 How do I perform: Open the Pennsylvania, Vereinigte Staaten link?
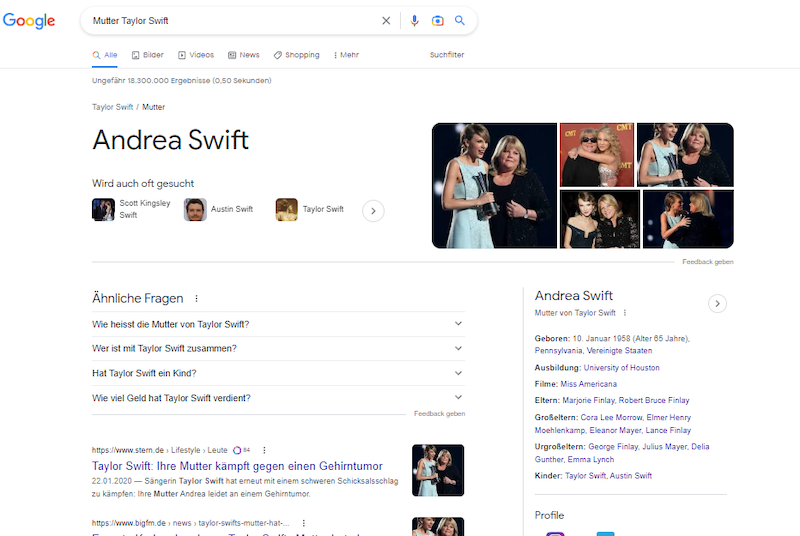point(593,350)
